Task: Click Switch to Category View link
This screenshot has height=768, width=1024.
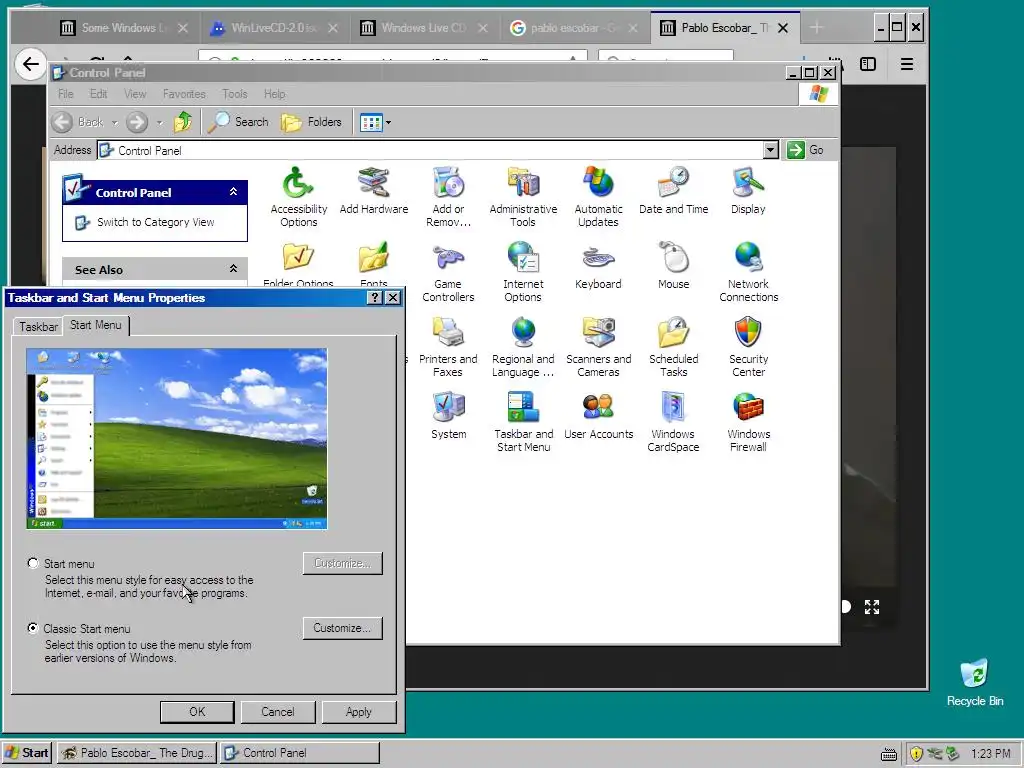Action: tap(155, 222)
